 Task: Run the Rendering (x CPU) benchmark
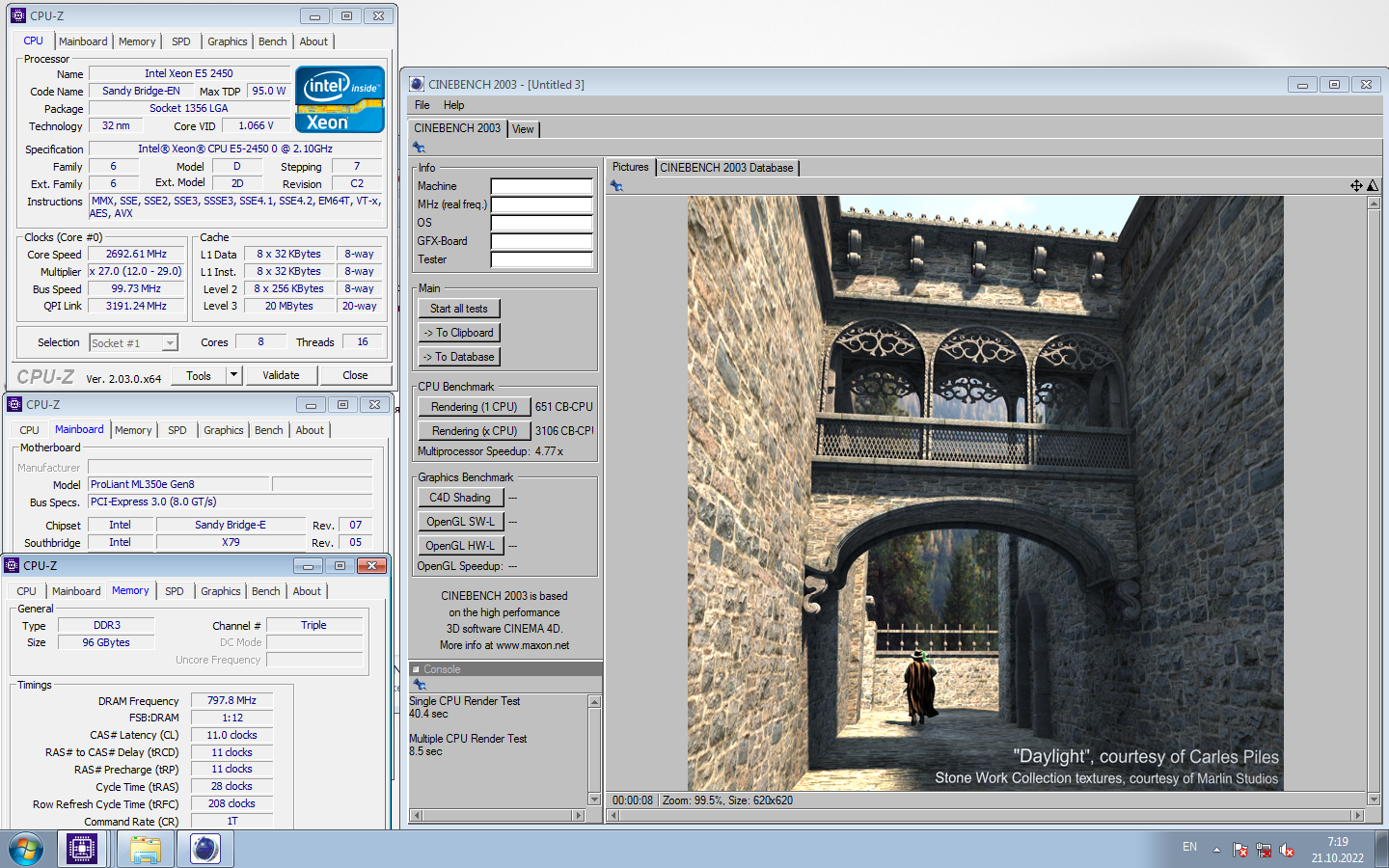coord(475,431)
